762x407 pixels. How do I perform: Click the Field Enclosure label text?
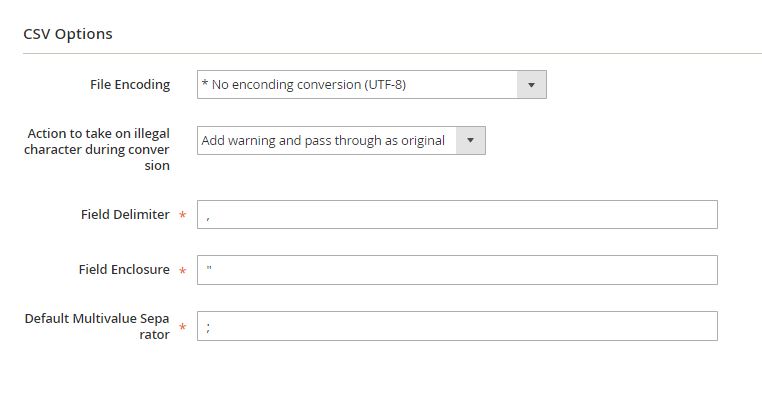click(124, 270)
